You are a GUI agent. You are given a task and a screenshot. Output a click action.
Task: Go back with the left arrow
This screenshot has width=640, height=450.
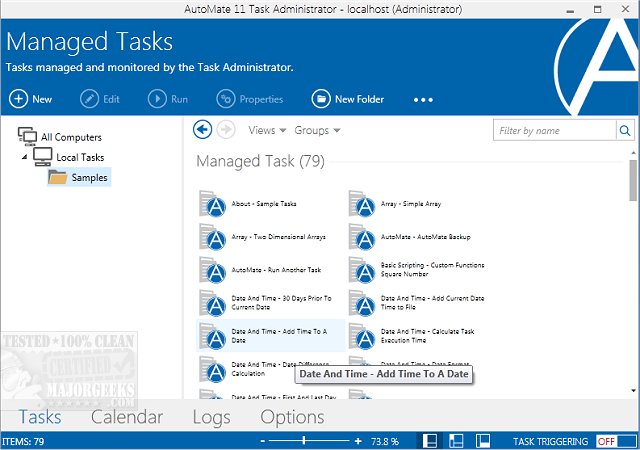tap(202, 130)
